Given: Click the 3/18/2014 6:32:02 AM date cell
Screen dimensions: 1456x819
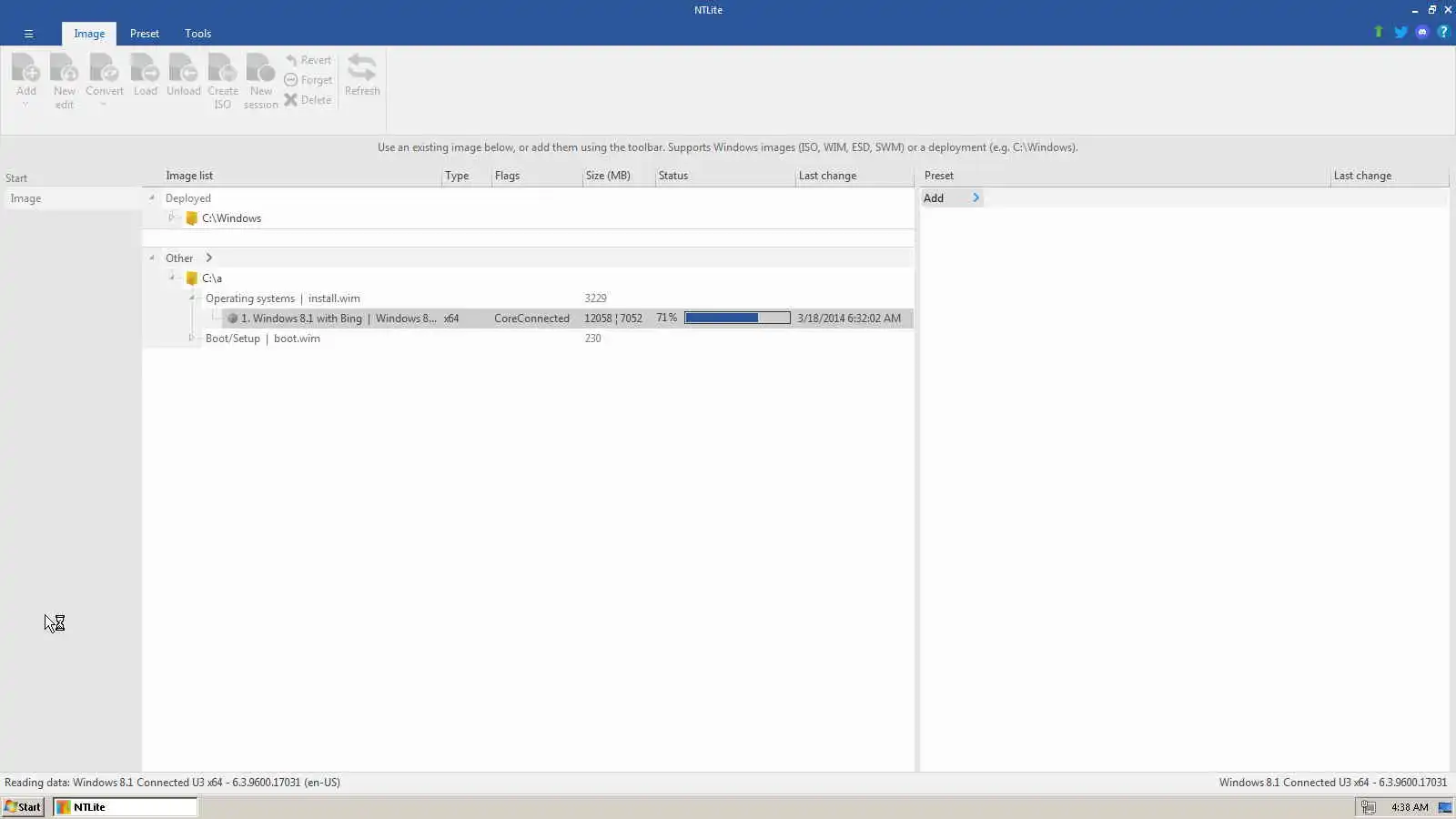Looking at the screenshot, I should pos(849,318).
